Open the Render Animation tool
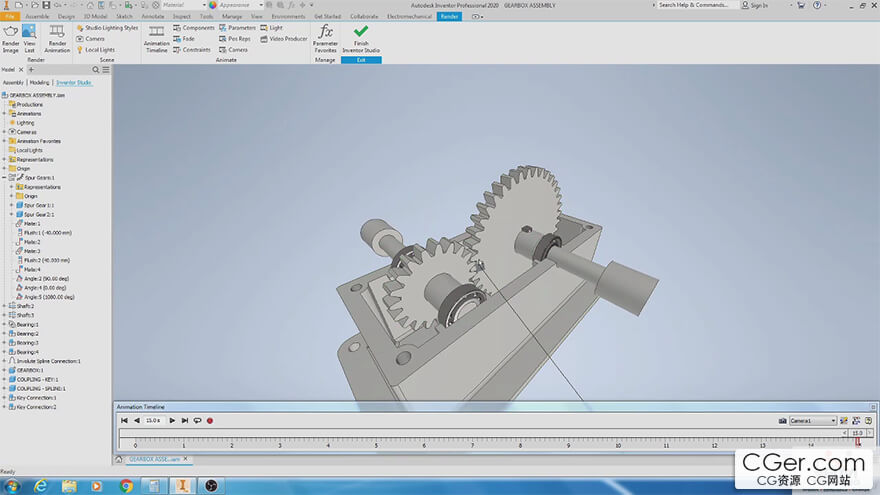The width and height of the screenshot is (880, 495). (58, 32)
